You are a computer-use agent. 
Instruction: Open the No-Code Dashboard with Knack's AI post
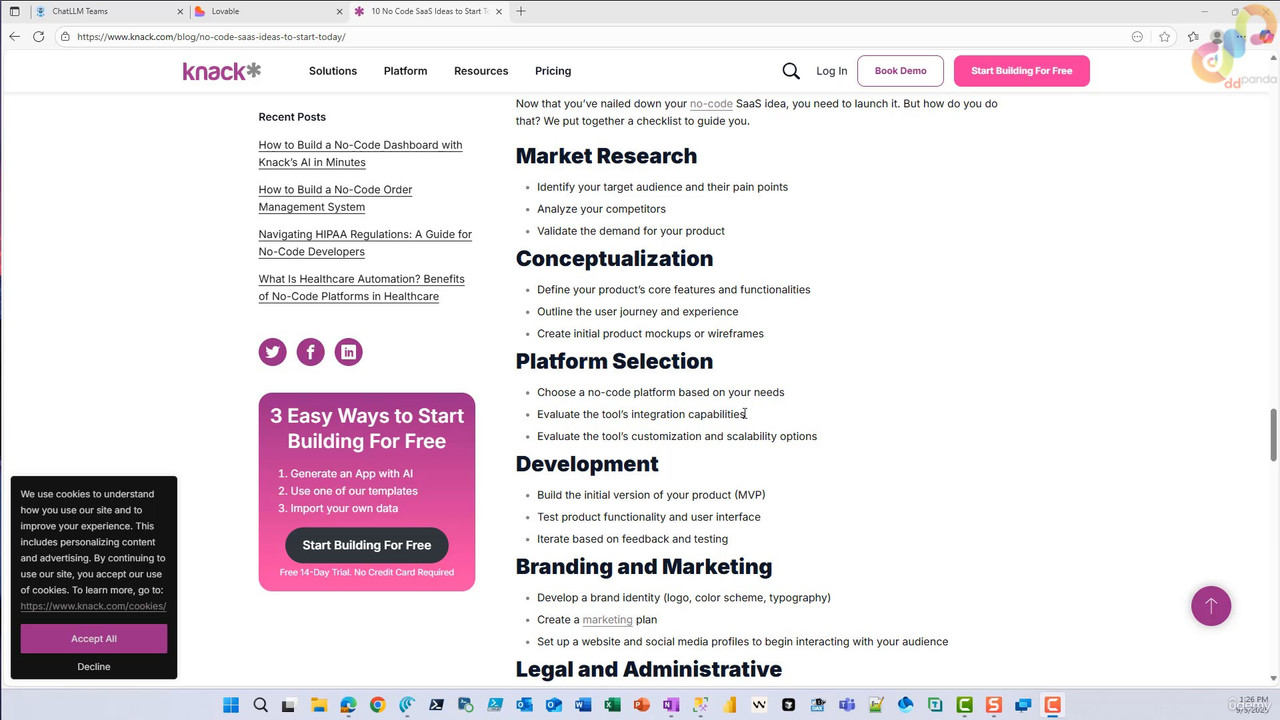tap(360, 153)
